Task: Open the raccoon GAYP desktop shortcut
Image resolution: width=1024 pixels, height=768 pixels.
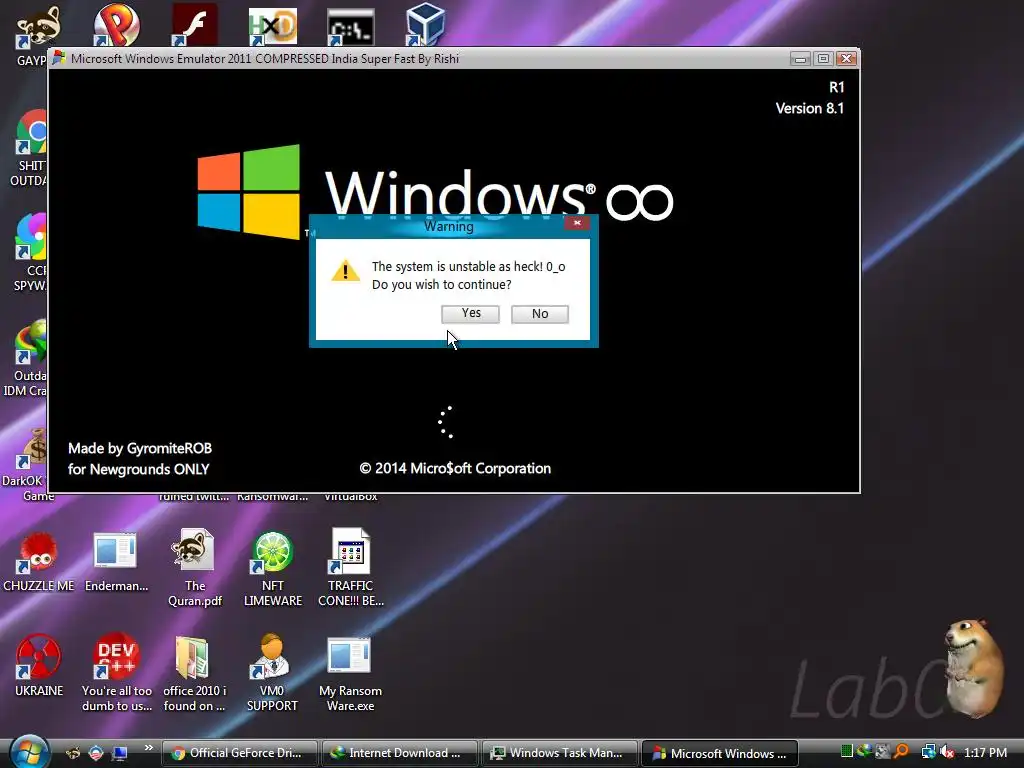Action: (37, 26)
